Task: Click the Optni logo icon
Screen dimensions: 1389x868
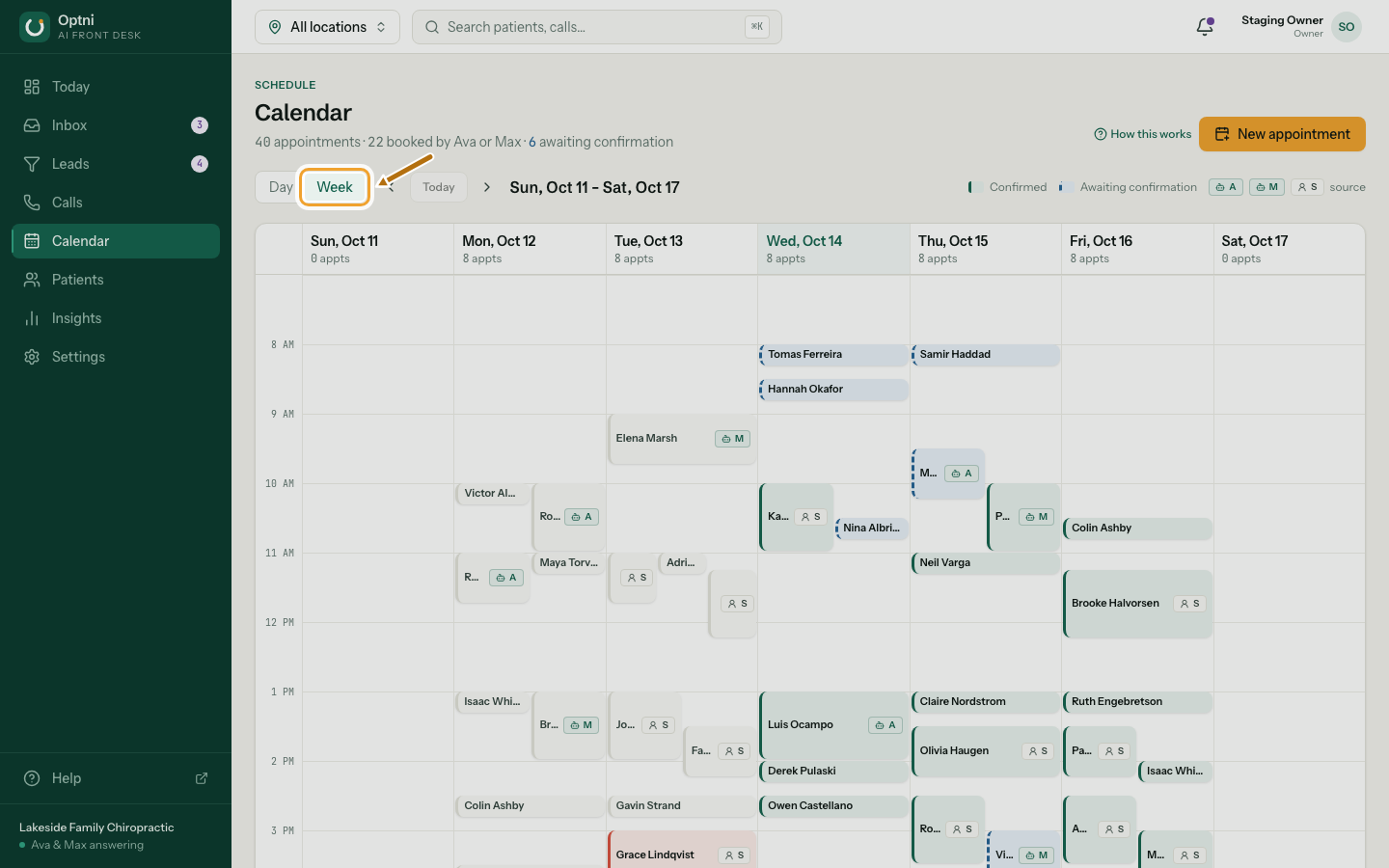Action: [x=35, y=27]
